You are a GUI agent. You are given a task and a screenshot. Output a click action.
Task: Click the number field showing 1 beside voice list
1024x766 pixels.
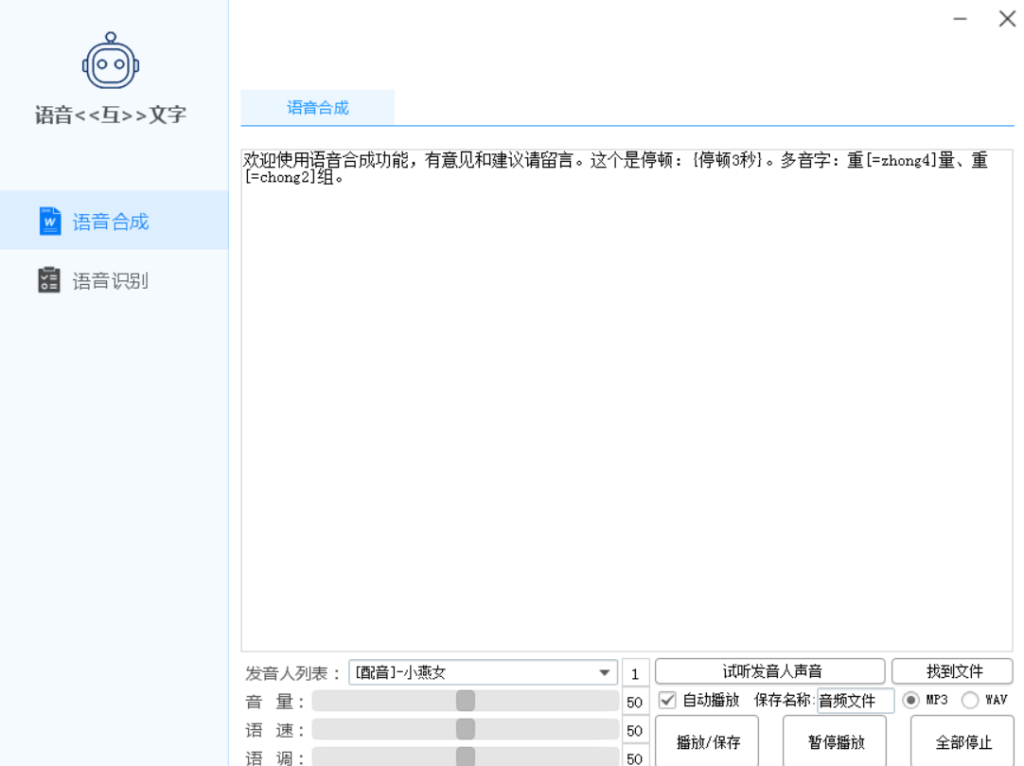635,673
